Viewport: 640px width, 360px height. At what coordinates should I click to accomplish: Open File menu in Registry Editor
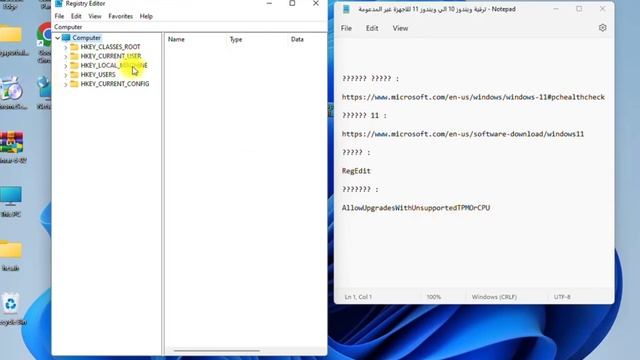coord(59,16)
